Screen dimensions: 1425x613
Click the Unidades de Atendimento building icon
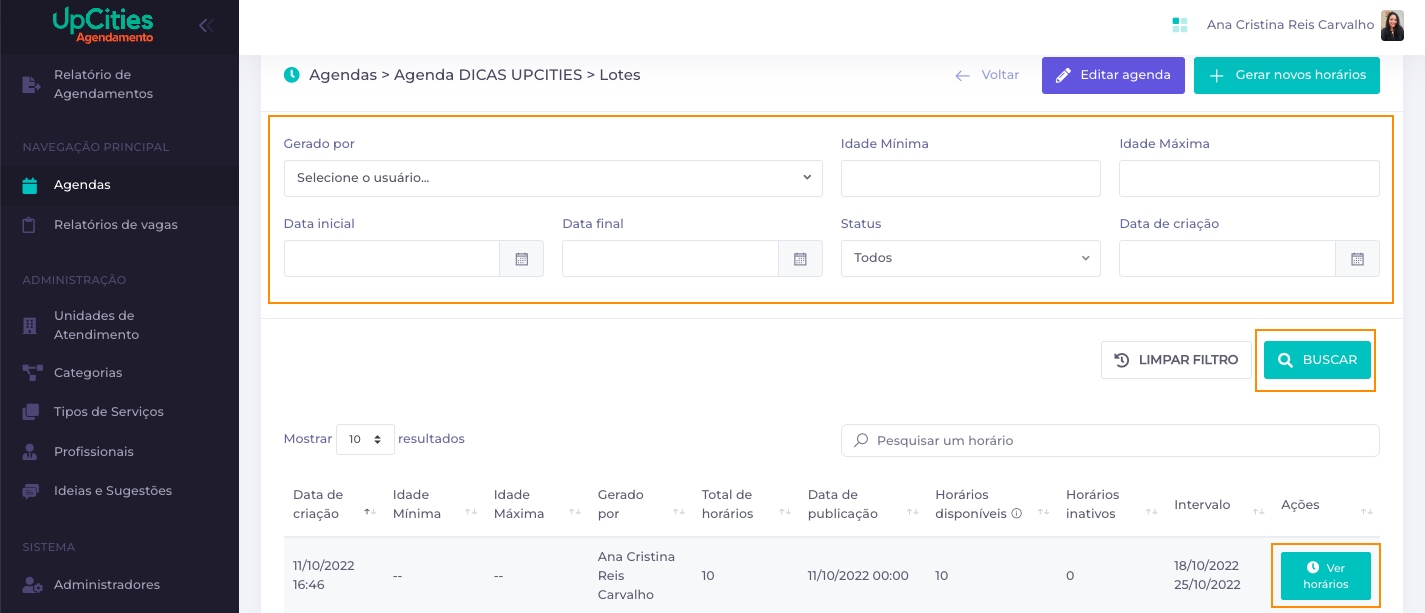[30, 325]
